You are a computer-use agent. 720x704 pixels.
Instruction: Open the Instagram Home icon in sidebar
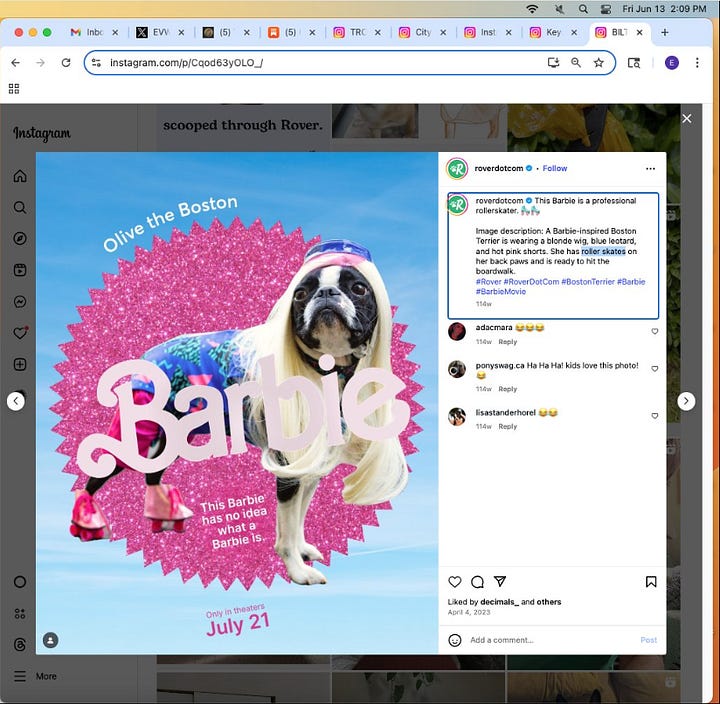20,176
